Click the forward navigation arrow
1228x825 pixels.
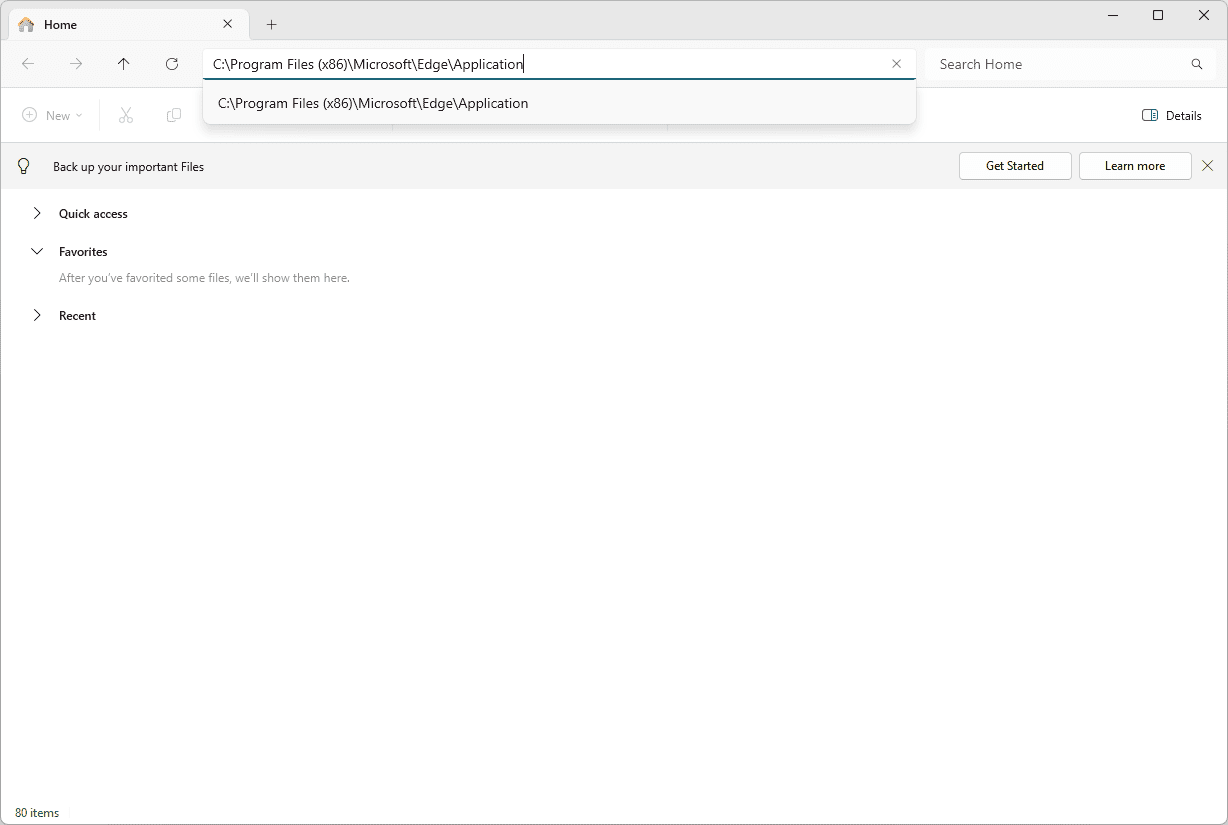pyautogui.click(x=76, y=64)
